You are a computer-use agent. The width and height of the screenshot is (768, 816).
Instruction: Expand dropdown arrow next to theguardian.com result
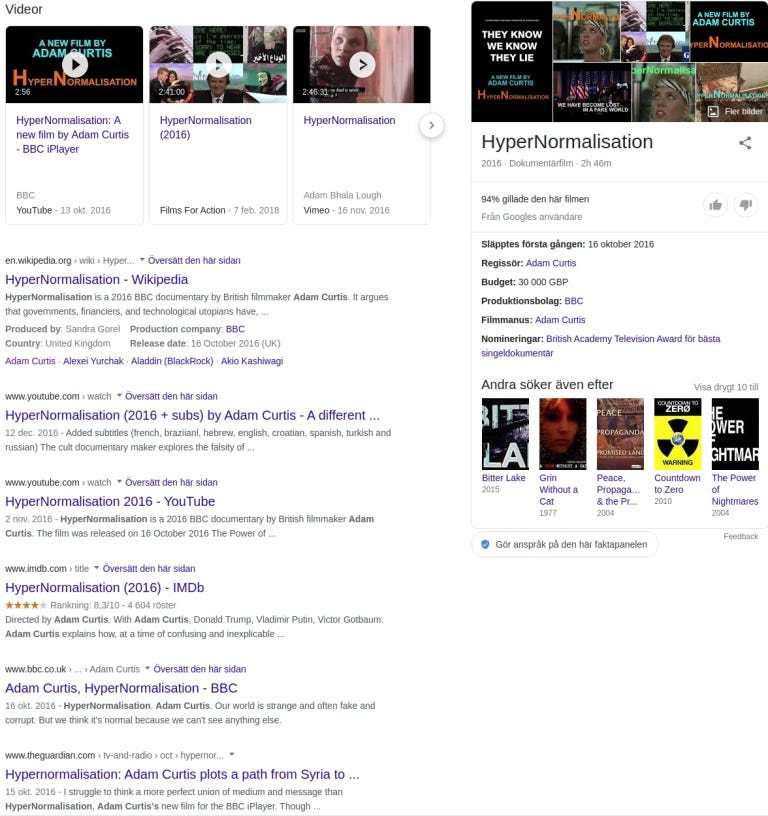pyautogui.click(x=232, y=754)
